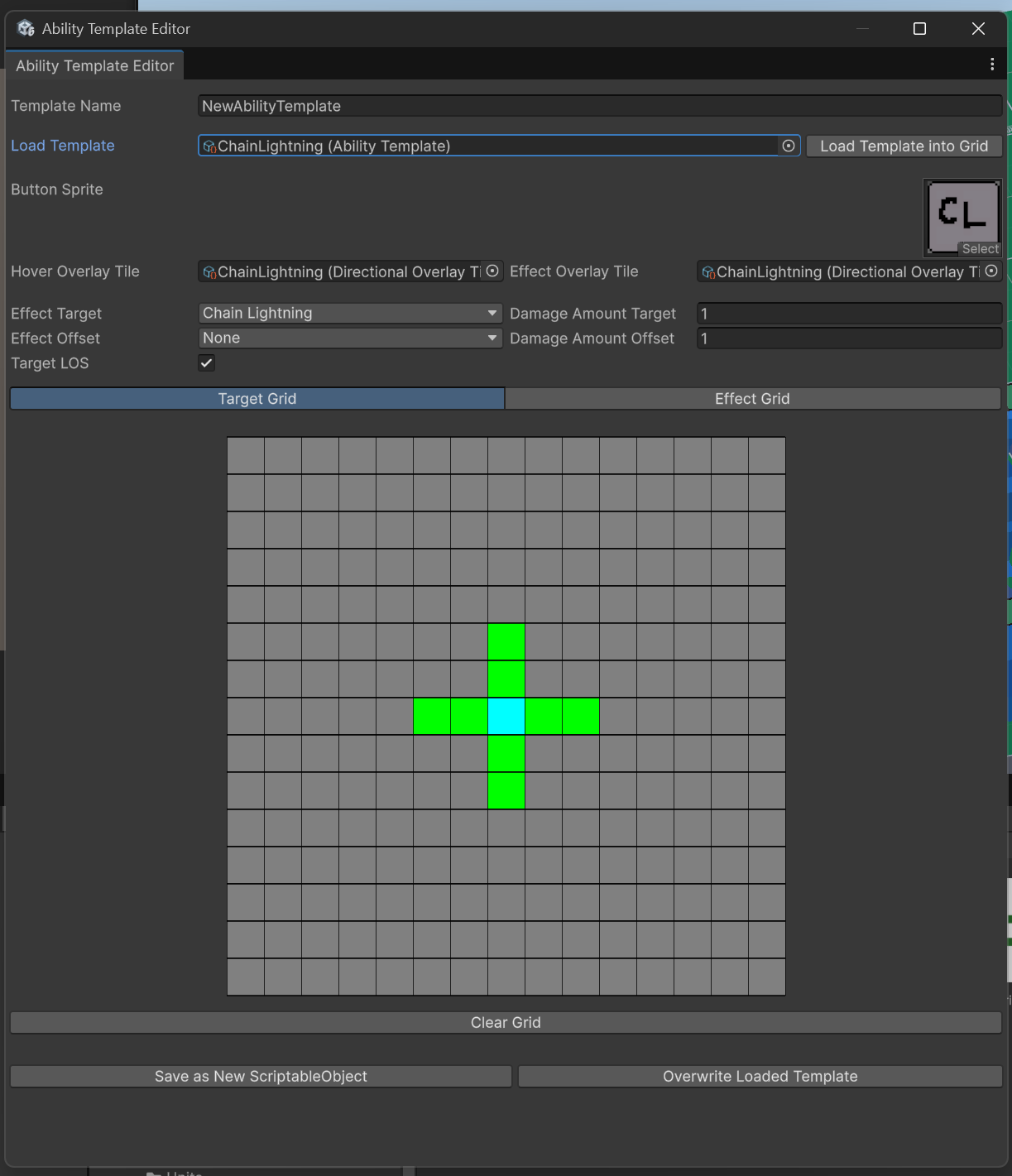Click the Load Template label
Screen dimensions: 1012x1176
point(63,146)
